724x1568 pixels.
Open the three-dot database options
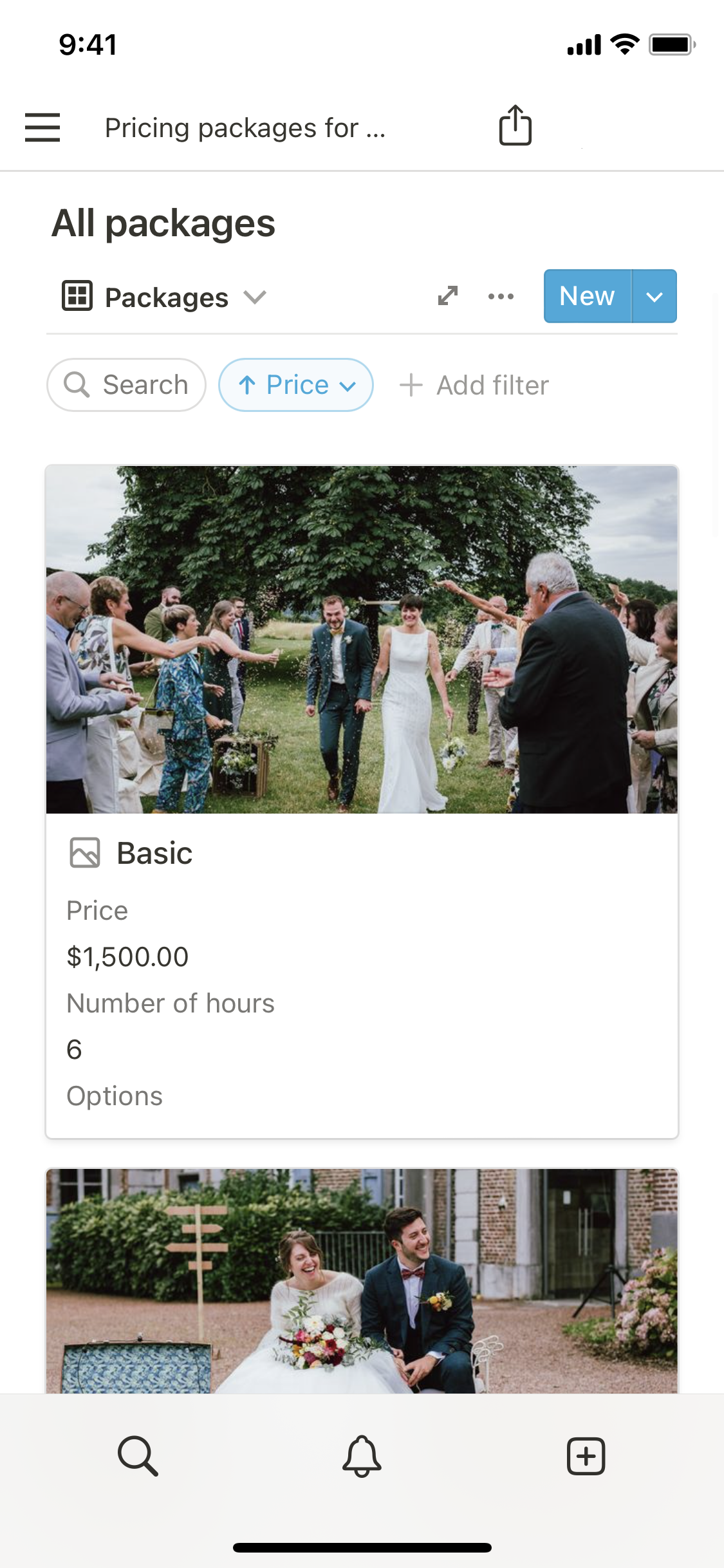501,296
